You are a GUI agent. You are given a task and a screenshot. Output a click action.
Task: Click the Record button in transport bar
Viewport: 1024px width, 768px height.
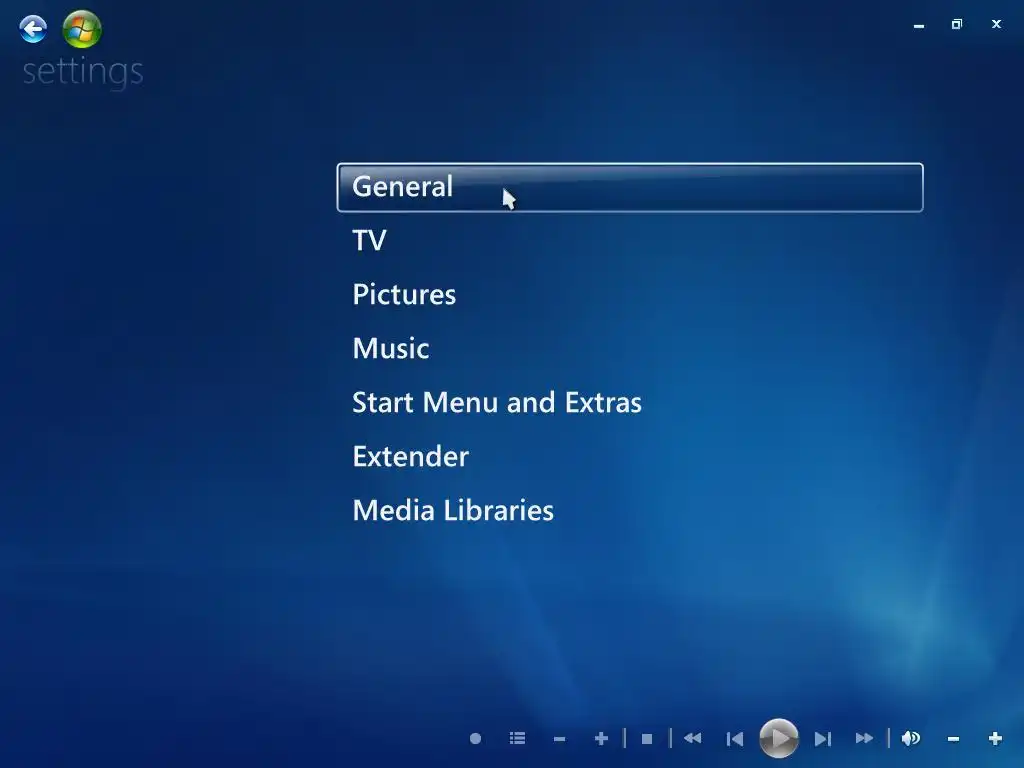475,739
